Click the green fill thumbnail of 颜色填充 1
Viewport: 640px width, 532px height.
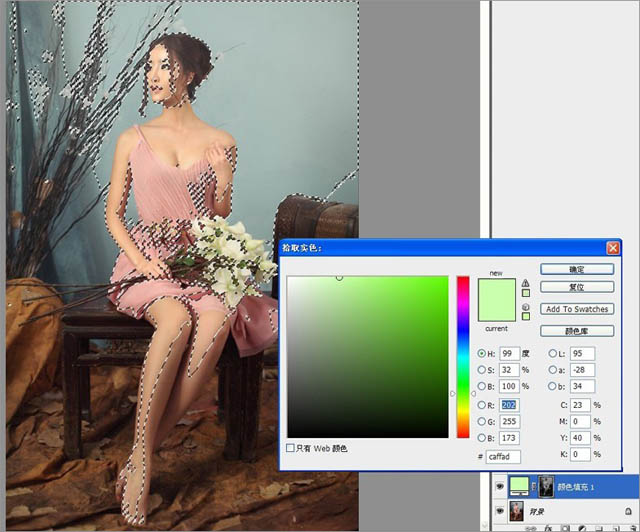(x=519, y=487)
